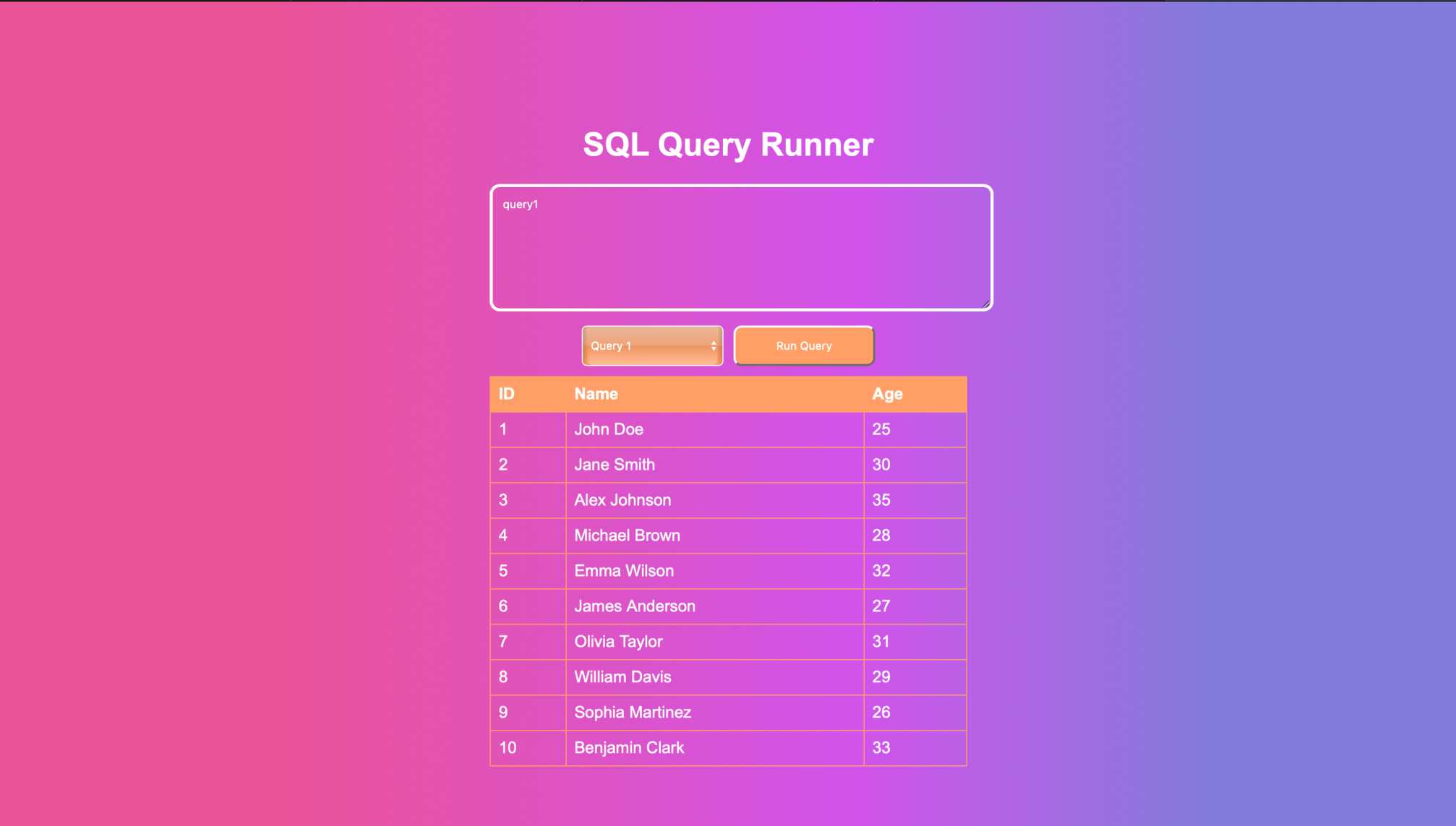Click the Name column header
Viewport: 1456px width, 826px height.
point(714,394)
